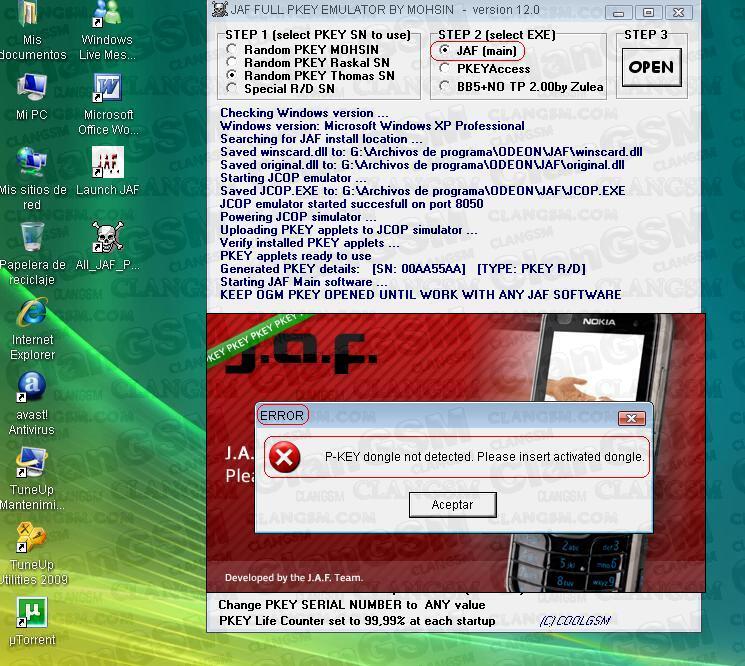Viewport: 745px width, 666px height.
Task: Click 'Powering JCOP simulator ...' log line
Action: point(298,217)
